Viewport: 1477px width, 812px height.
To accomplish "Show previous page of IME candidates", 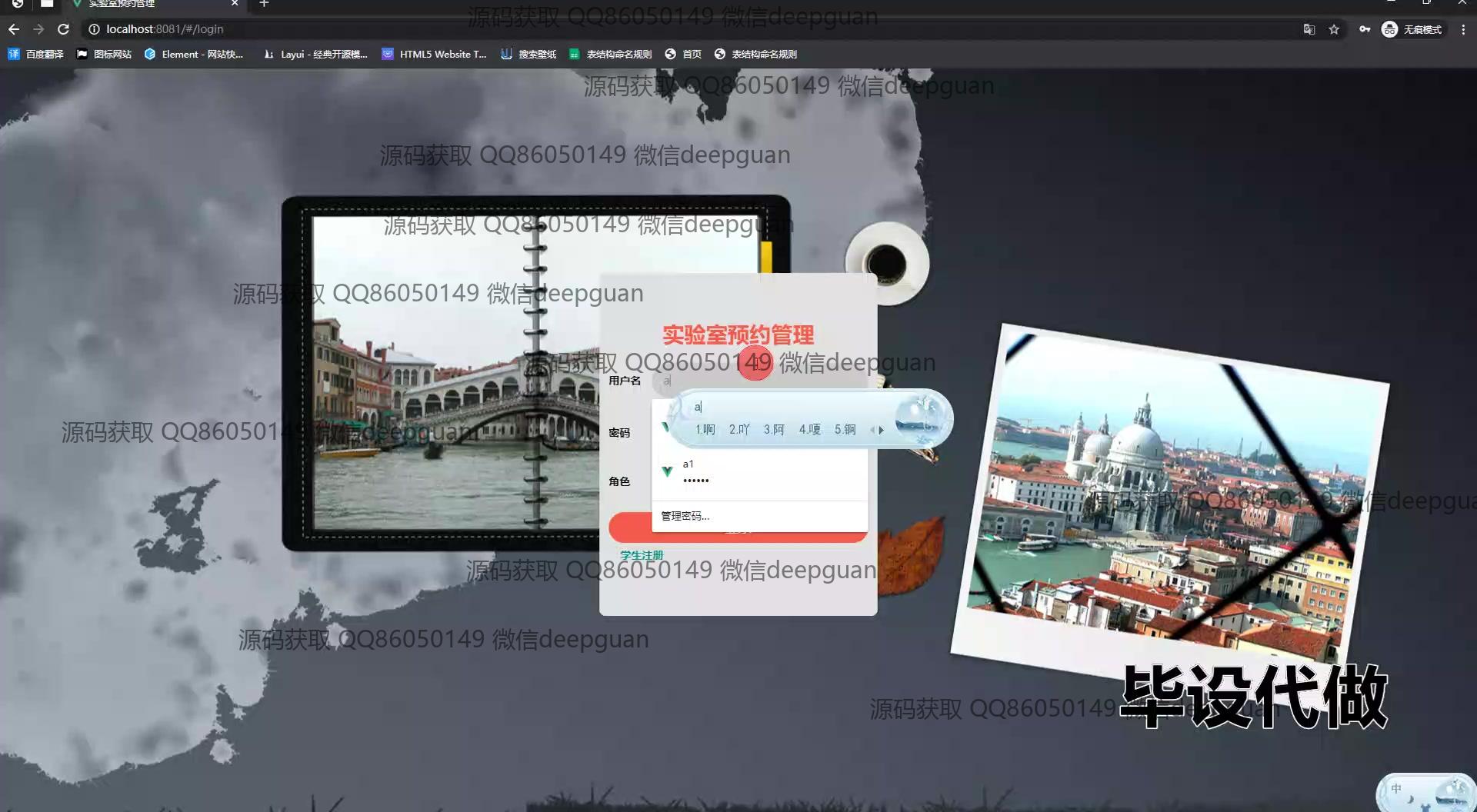I will (x=872, y=430).
